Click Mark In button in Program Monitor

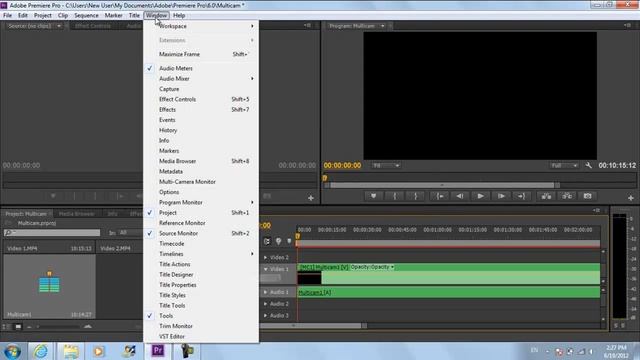(x=394, y=196)
